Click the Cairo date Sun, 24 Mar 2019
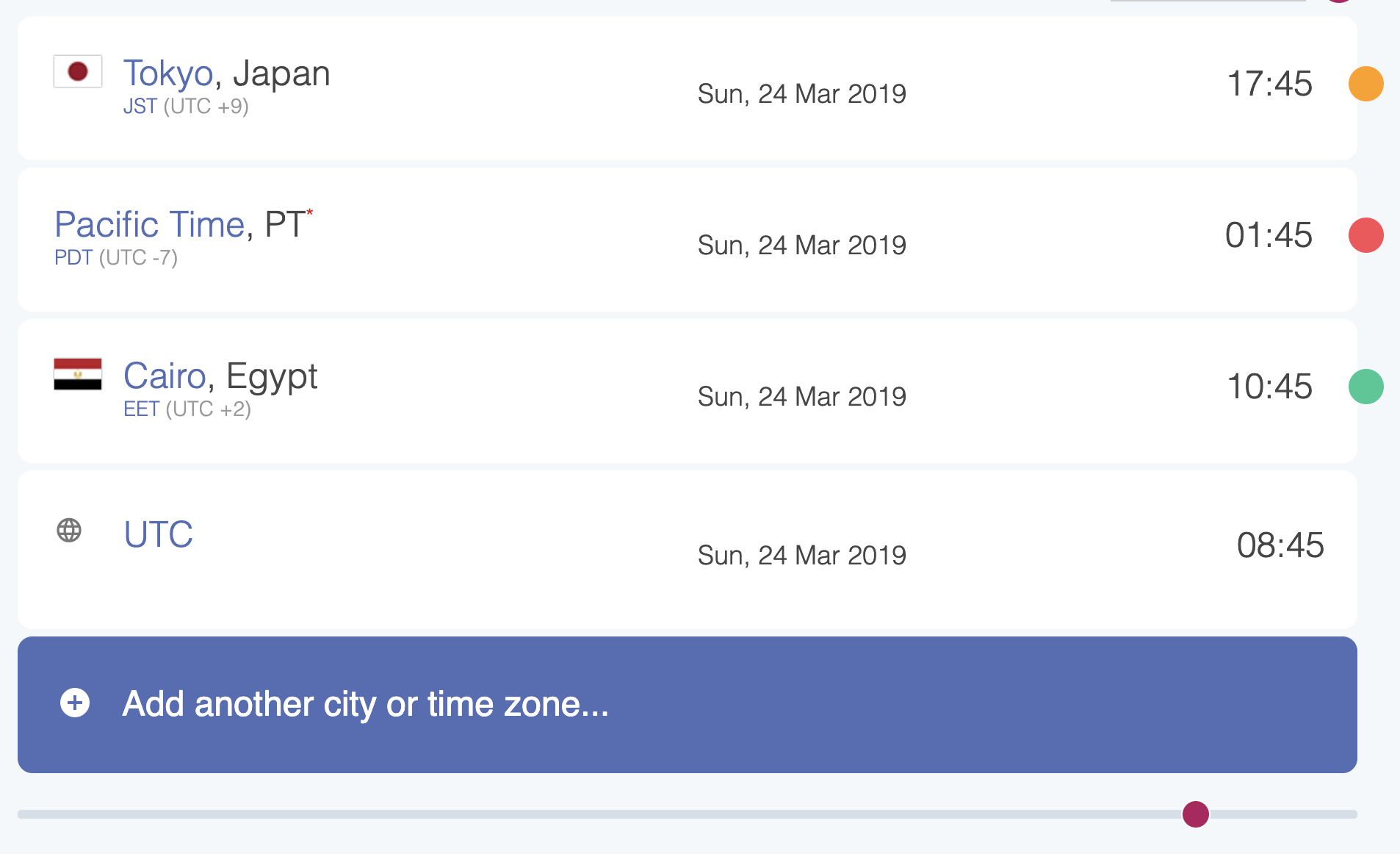Viewport: 1400px width, 854px height. pos(801,397)
